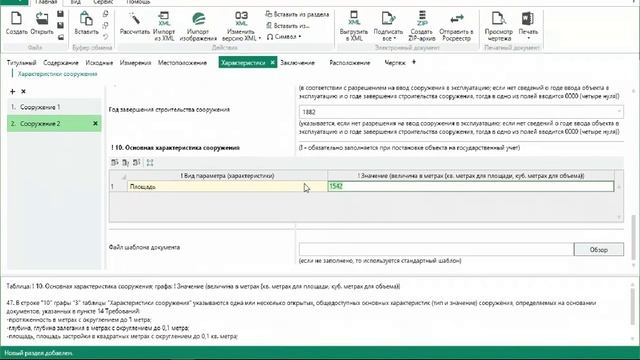Click Файл шаблона документа input field

coord(436,249)
